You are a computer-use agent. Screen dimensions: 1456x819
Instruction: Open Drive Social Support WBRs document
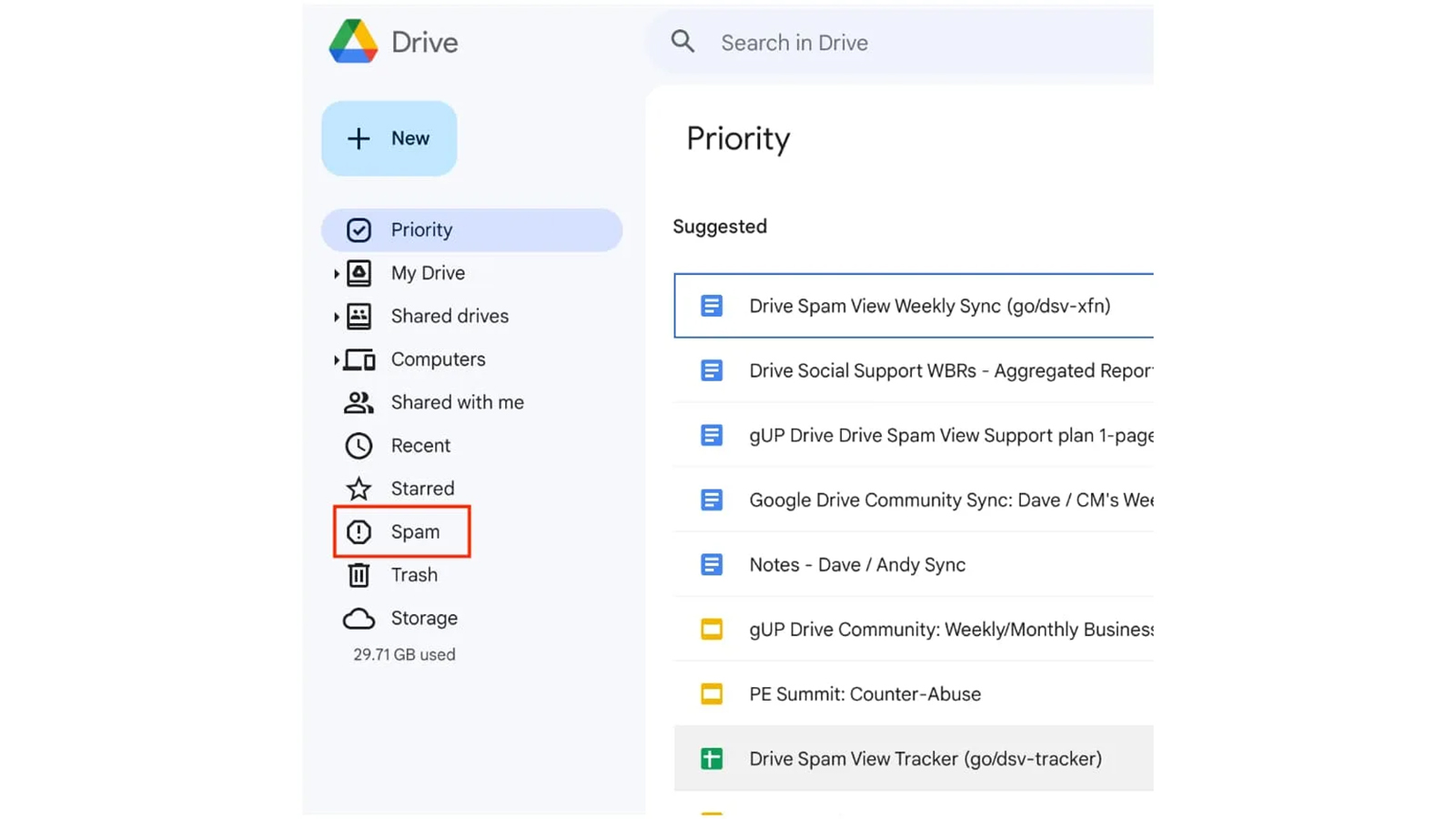[914, 370]
